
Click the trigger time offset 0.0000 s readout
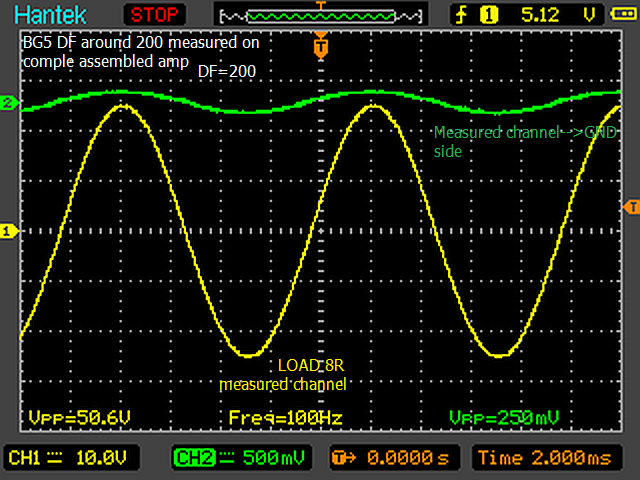[394, 458]
